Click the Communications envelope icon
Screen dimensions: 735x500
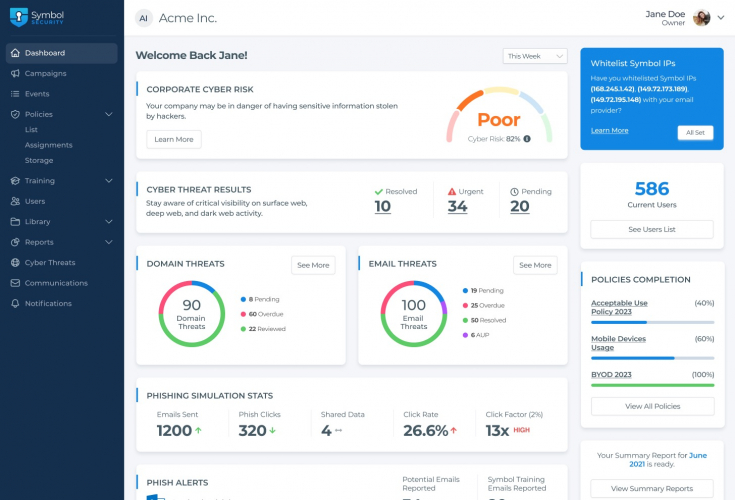(x=15, y=283)
